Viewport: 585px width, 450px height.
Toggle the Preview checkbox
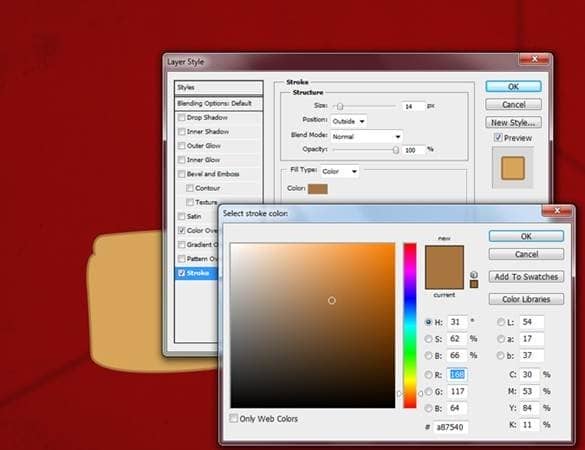pyautogui.click(x=498, y=137)
